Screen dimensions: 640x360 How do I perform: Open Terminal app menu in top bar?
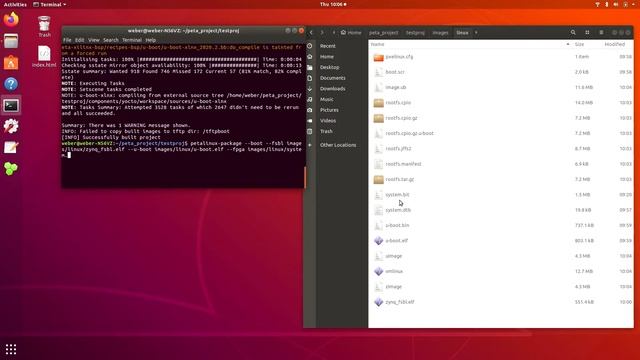click(x=49, y=4)
